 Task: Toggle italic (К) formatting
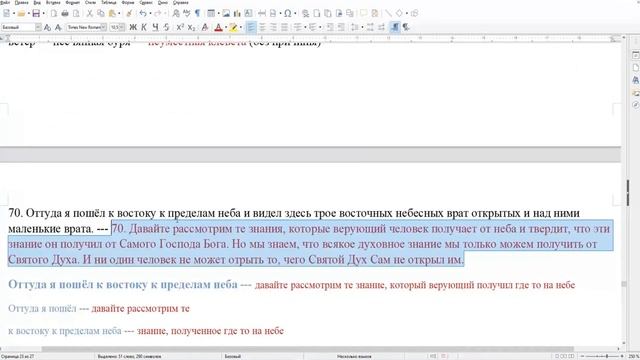[x=144, y=27]
